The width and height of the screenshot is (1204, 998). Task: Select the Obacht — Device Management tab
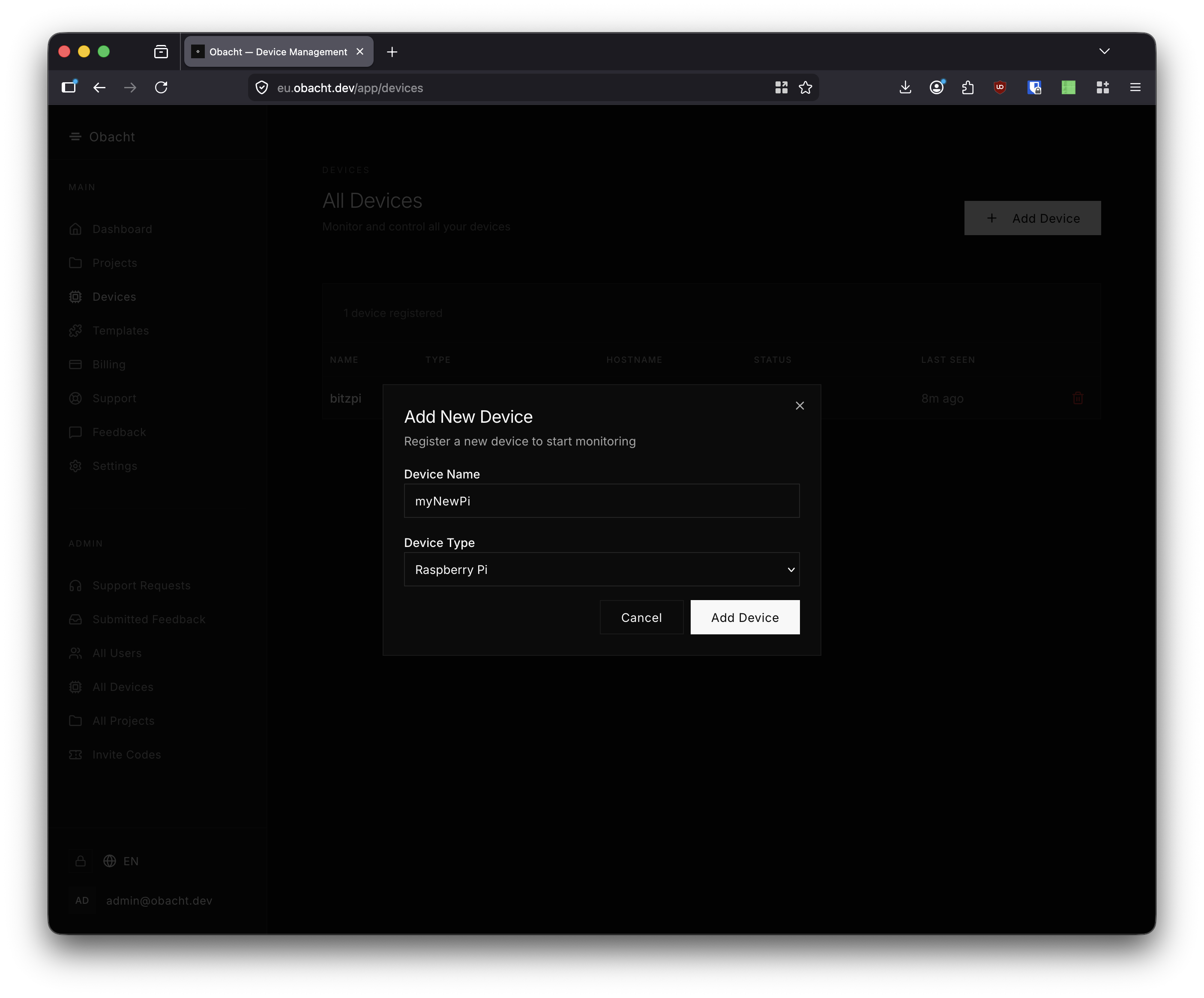pos(278,51)
